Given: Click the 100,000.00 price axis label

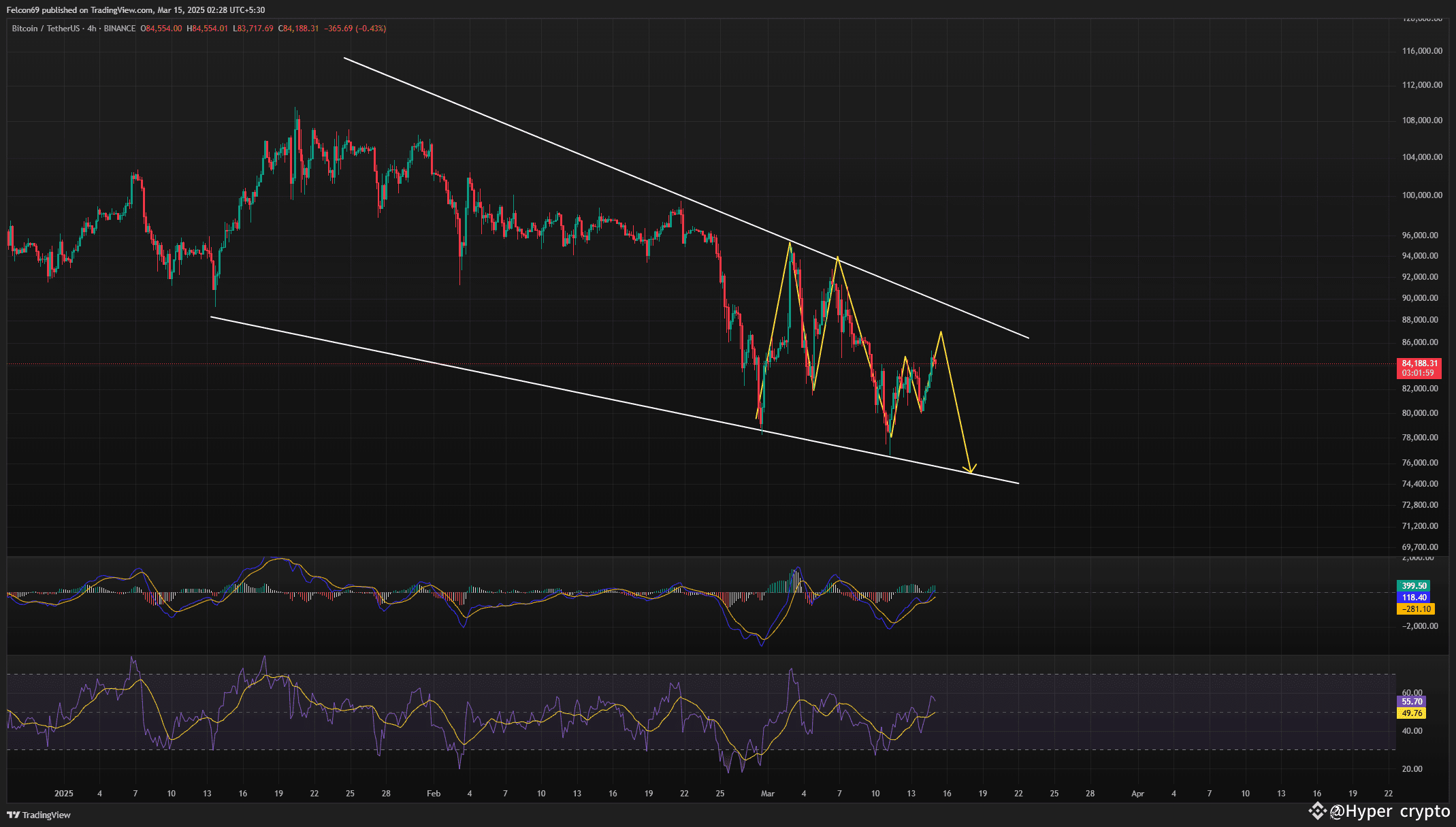Looking at the screenshot, I should pyautogui.click(x=1422, y=195).
